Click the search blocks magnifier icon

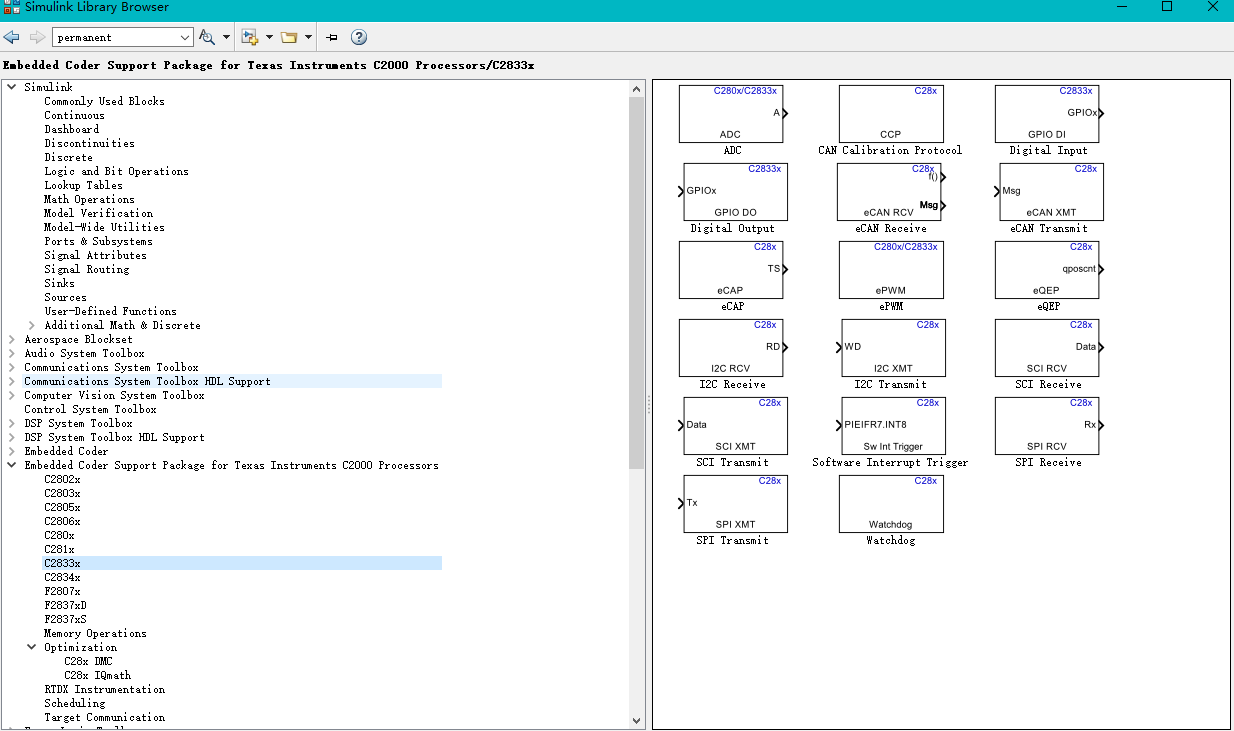pyautogui.click(x=207, y=37)
